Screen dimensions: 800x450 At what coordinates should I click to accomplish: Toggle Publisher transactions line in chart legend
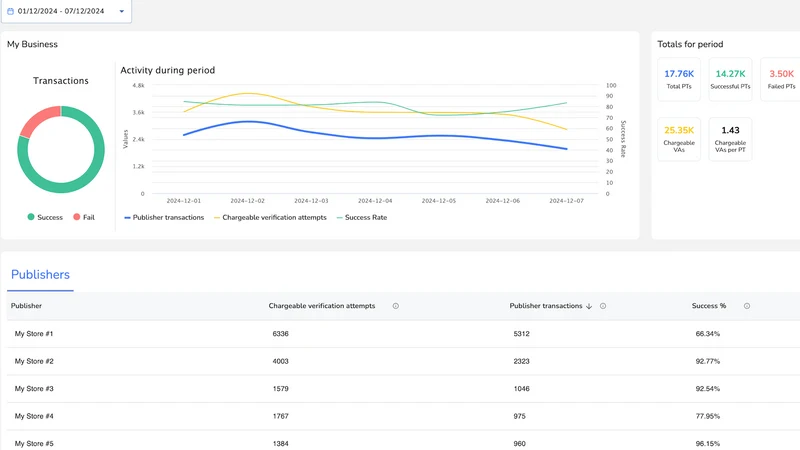tap(164, 217)
